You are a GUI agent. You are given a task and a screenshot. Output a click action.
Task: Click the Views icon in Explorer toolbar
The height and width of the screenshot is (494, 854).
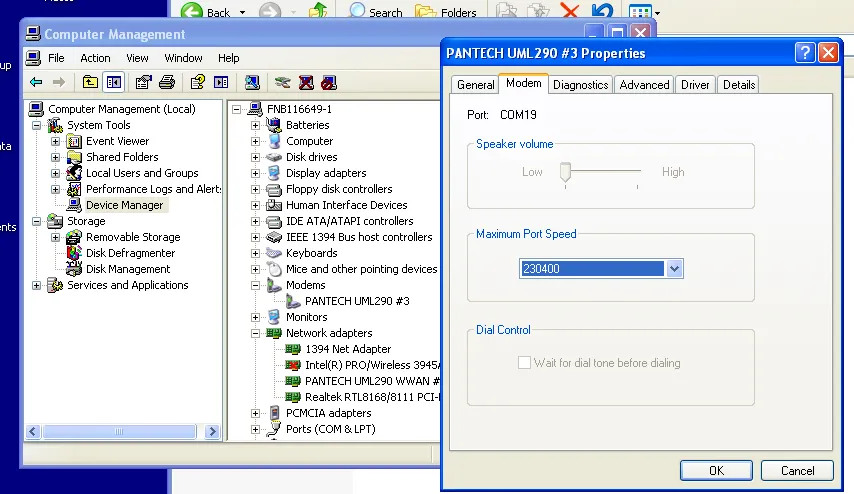click(x=640, y=12)
